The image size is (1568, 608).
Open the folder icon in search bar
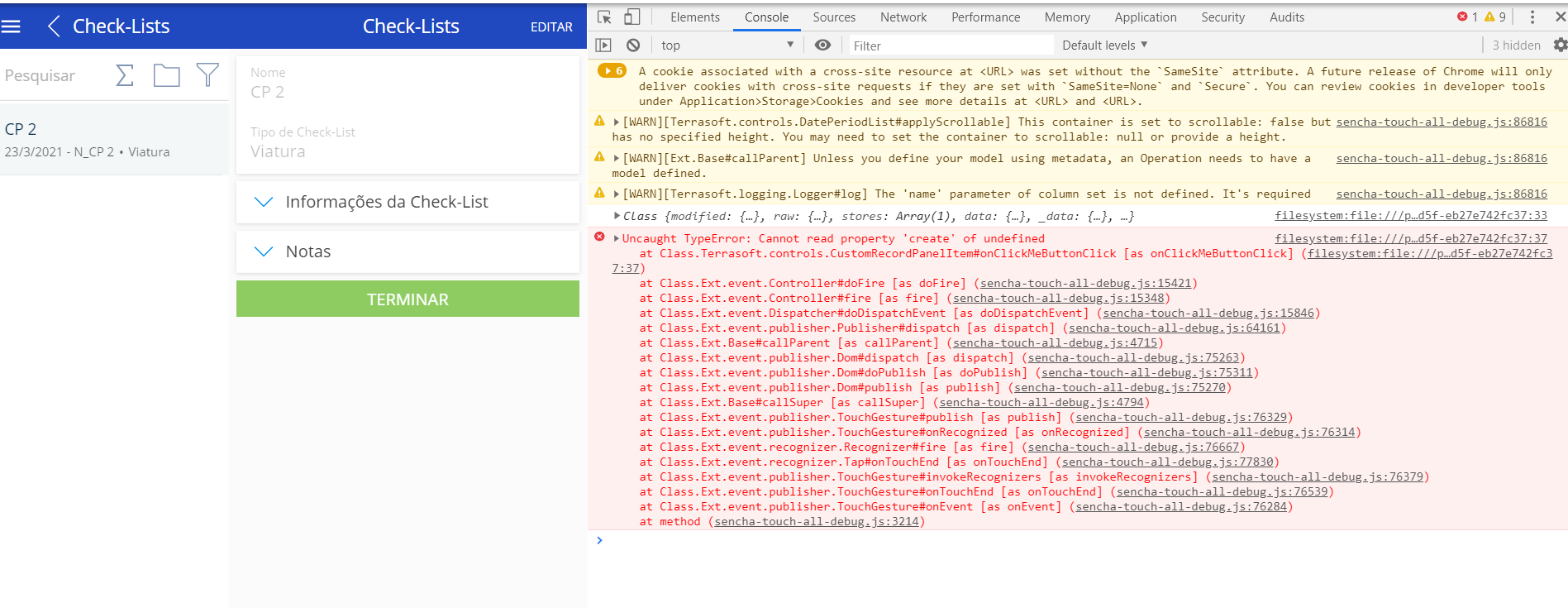point(166,75)
